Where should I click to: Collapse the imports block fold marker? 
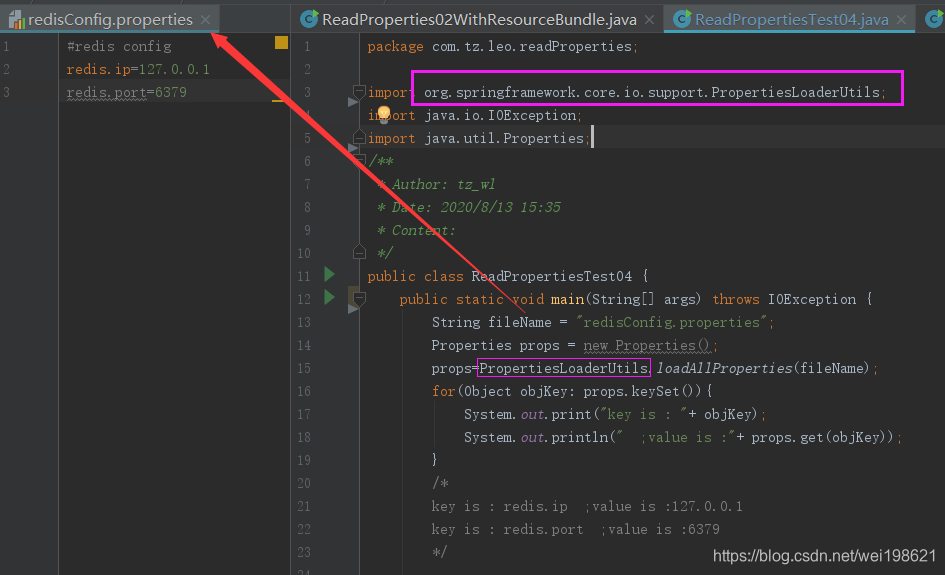coord(359,92)
